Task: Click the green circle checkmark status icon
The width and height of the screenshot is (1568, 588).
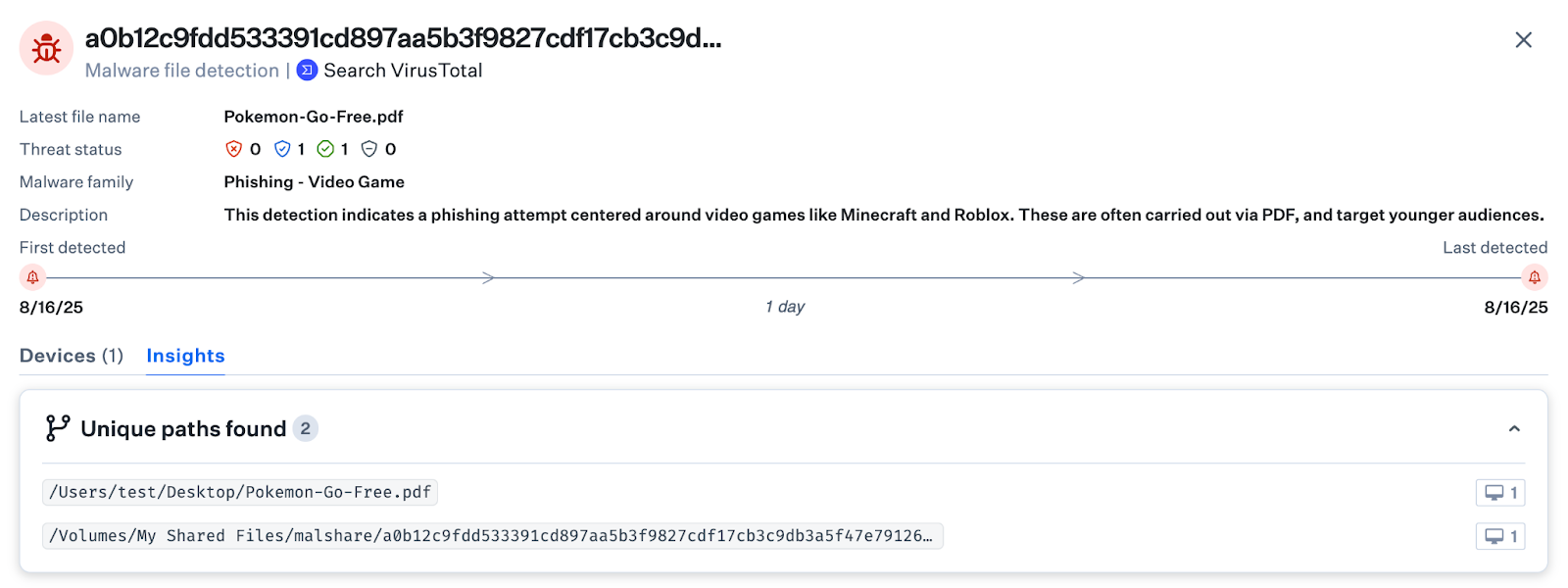Action: tap(325, 149)
